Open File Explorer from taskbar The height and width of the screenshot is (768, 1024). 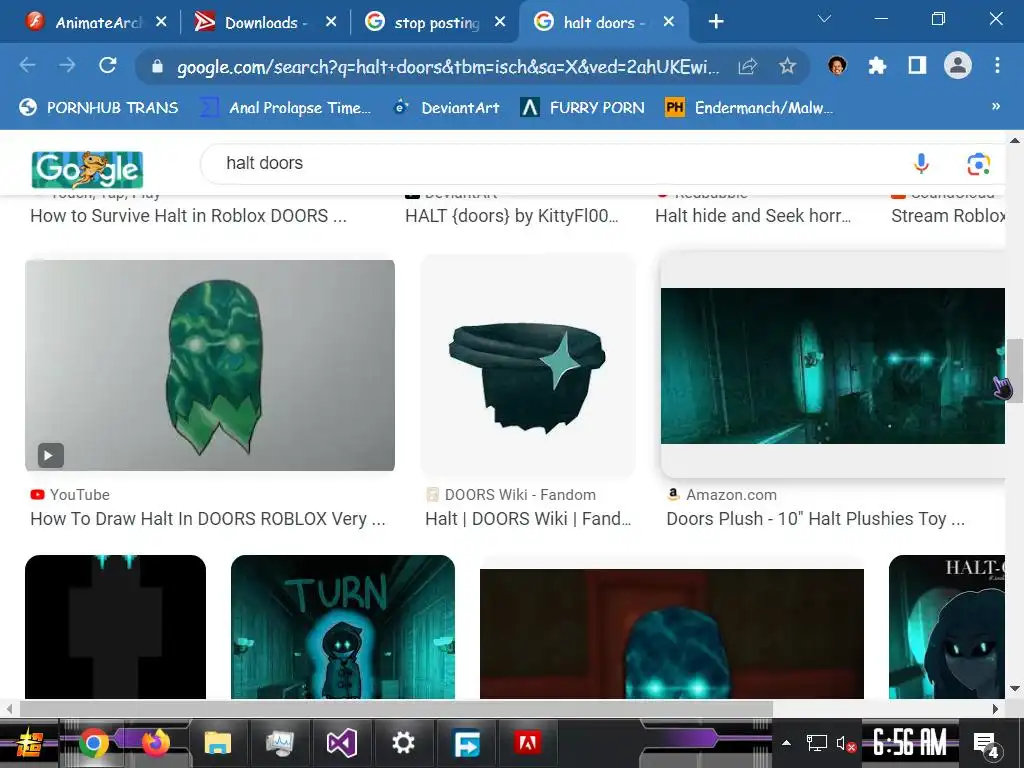217,743
